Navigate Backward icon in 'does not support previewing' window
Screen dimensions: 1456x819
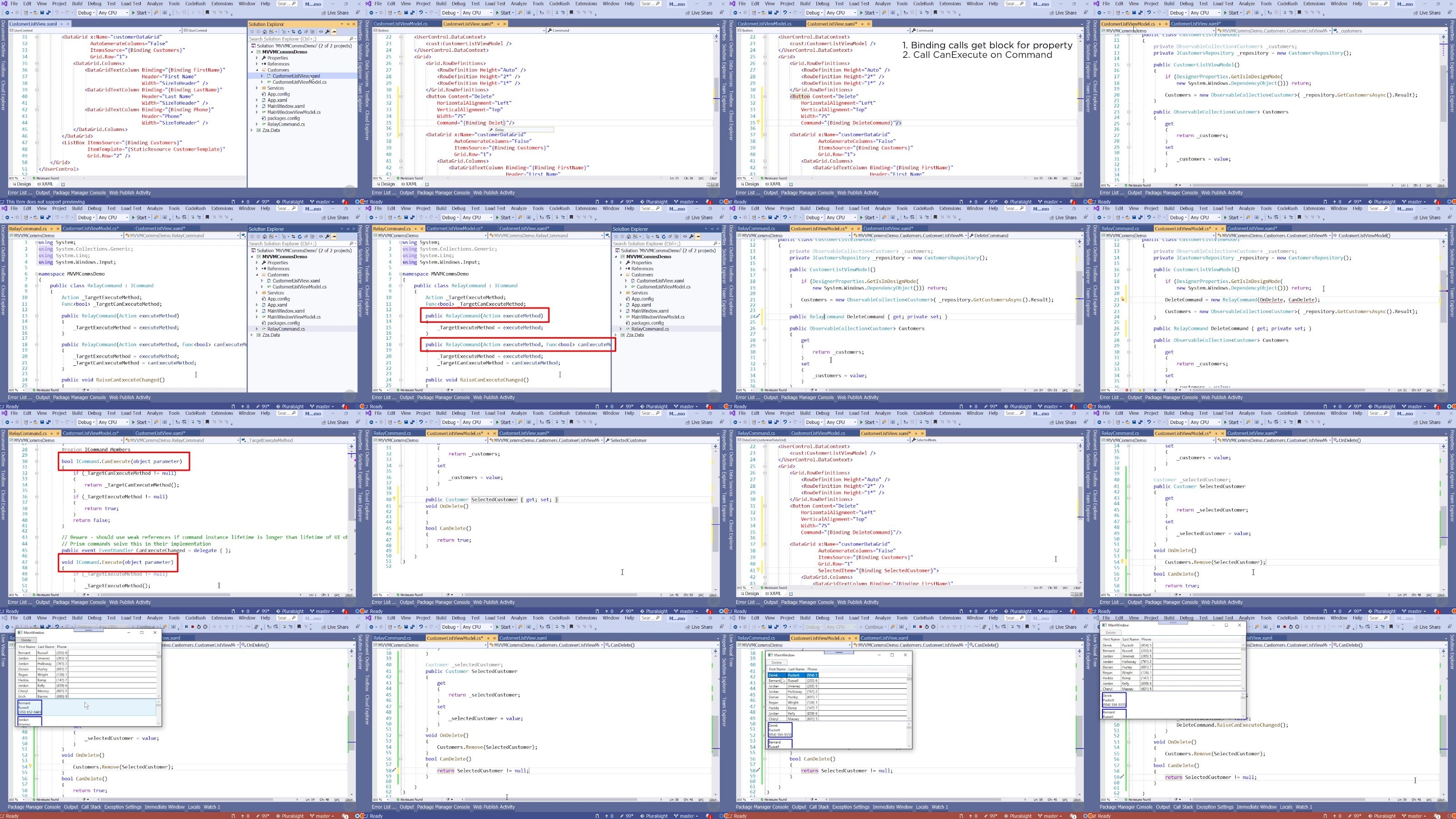pos(7,13)
